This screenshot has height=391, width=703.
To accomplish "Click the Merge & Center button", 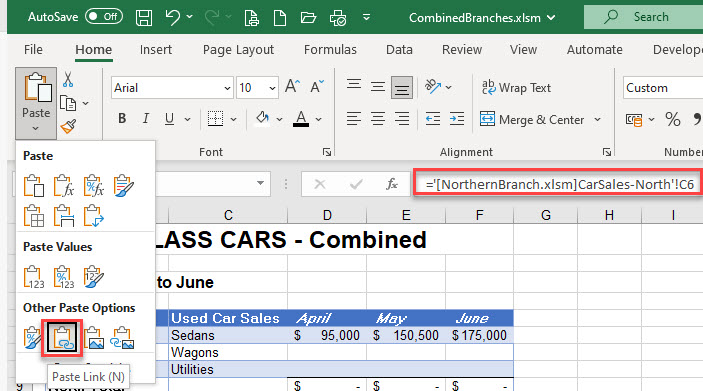I will (x=532, y=120).
